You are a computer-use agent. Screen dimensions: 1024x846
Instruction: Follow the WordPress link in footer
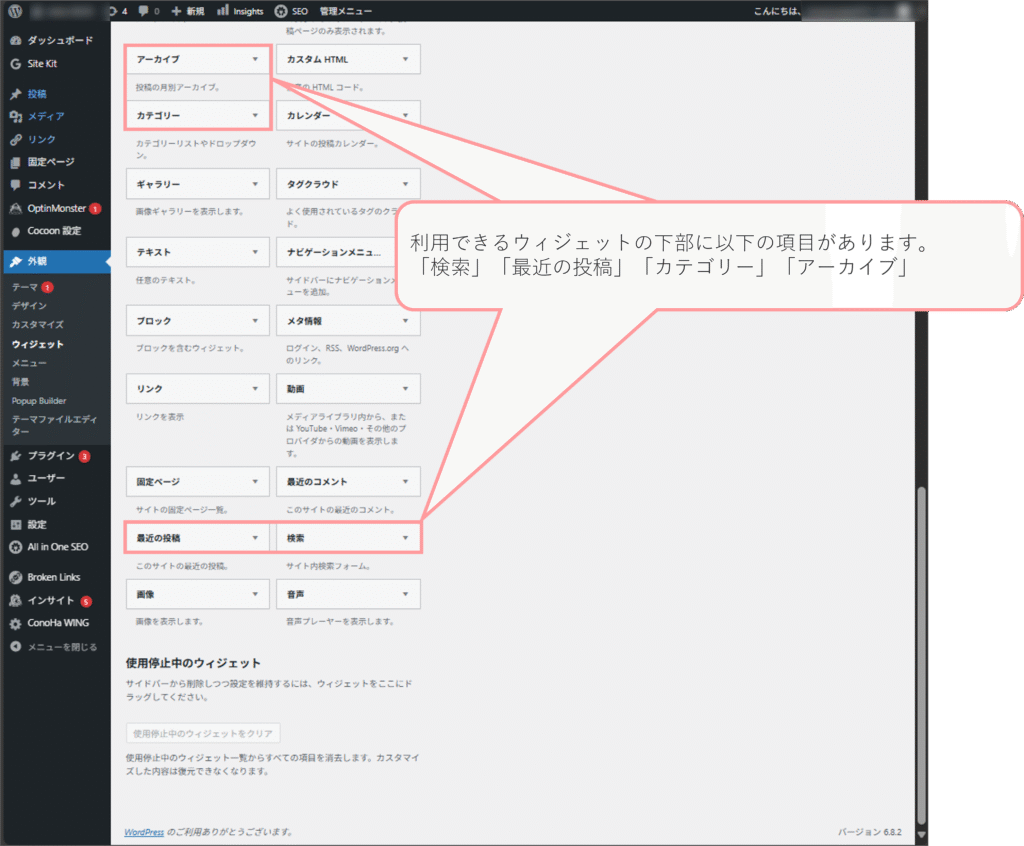point(144,831)
